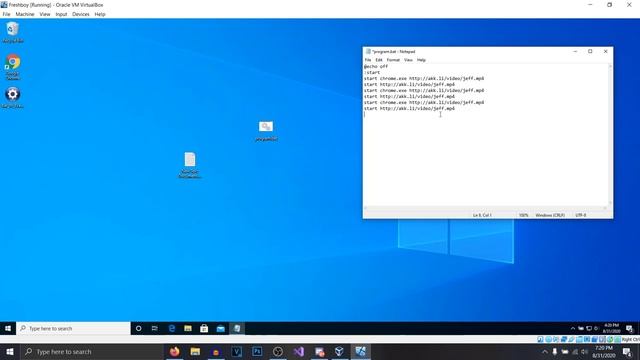The height and width of the screenshot is (360, 640).
Task: Select running VM window in host taskbar
Action: (360, 351)
